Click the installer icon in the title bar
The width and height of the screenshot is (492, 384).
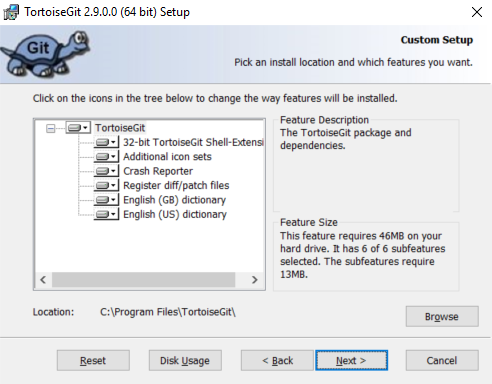tap(11, 12)
